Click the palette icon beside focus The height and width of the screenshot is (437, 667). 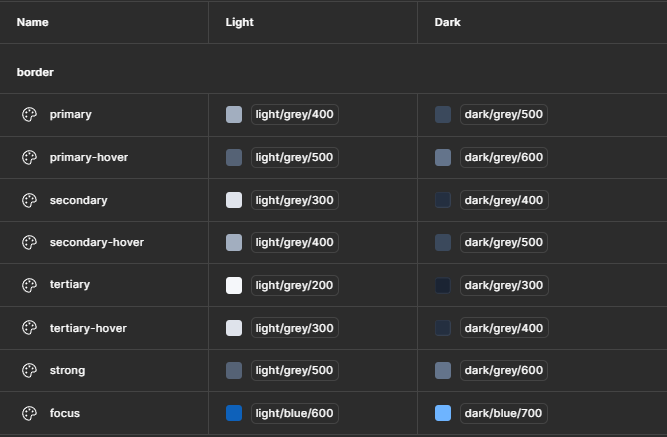(x=29, y=413)
